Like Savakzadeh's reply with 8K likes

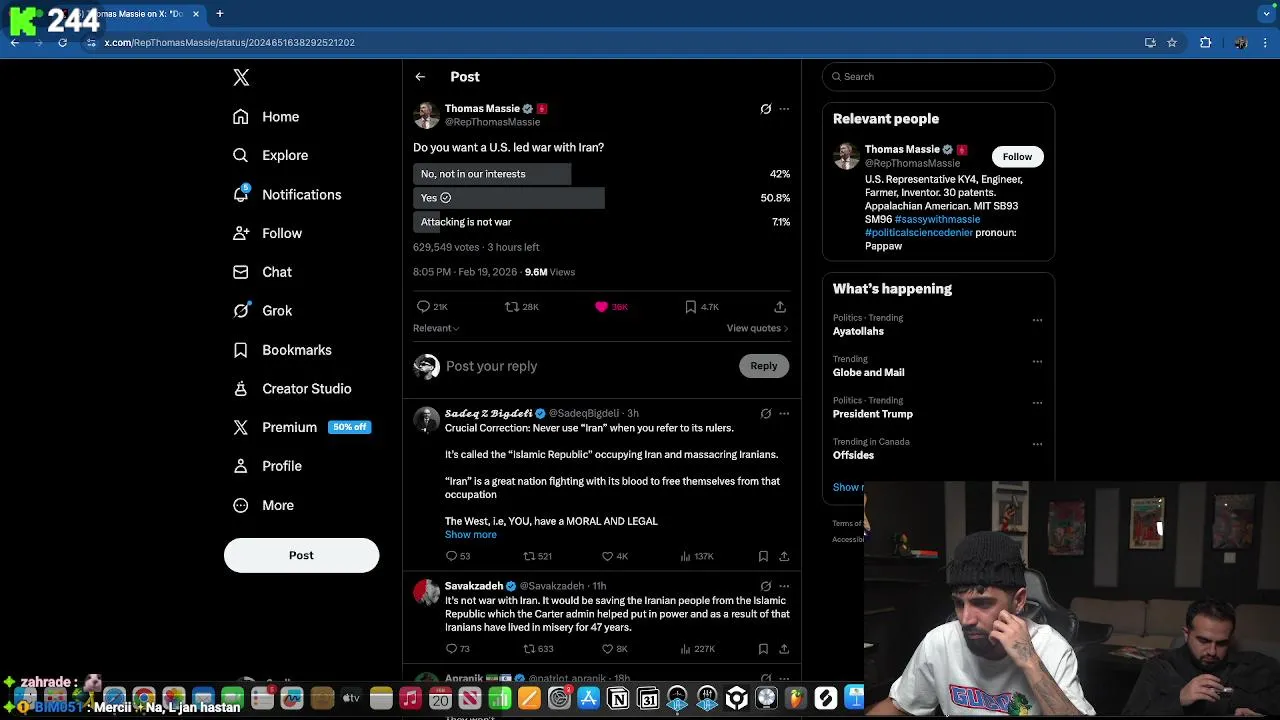614,649
